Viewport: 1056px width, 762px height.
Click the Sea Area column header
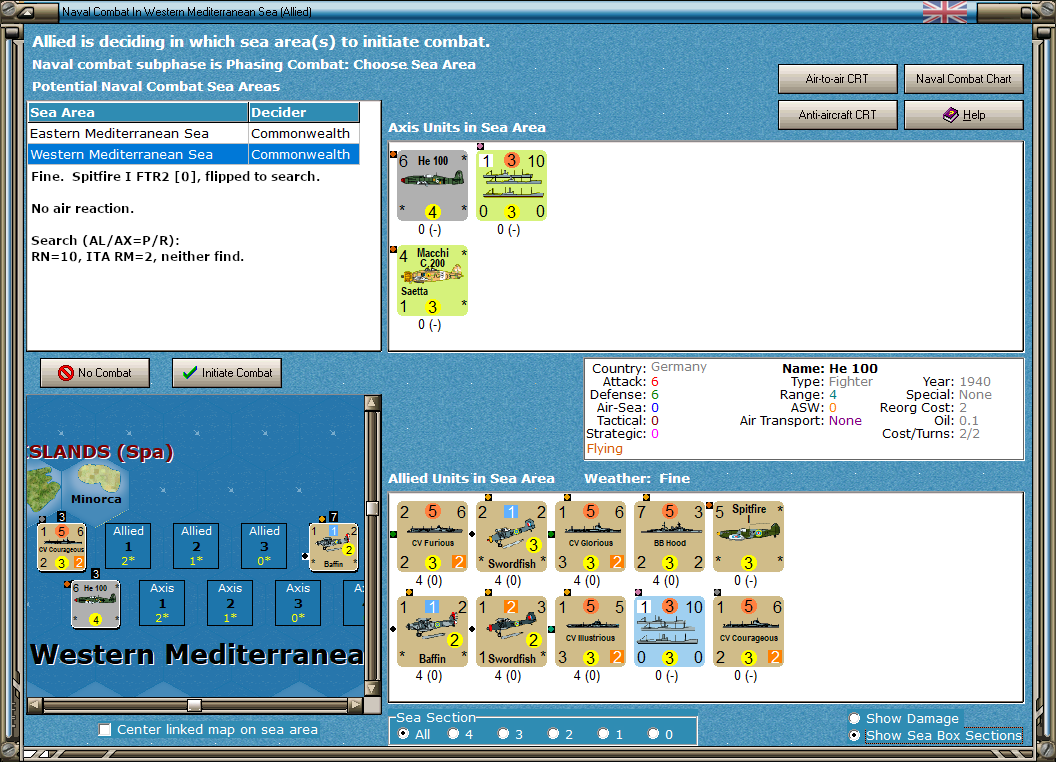pyautogui.click(x=138, y=113)
